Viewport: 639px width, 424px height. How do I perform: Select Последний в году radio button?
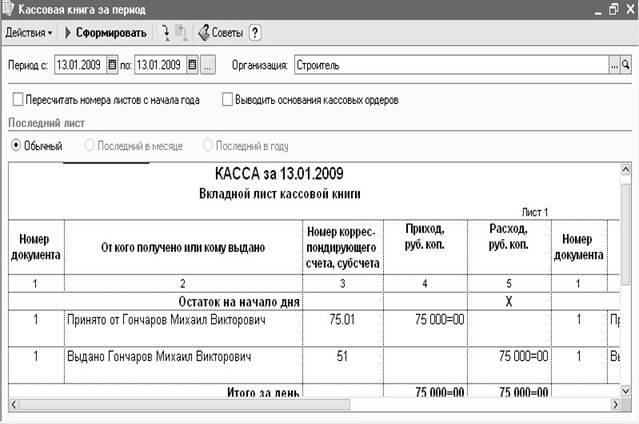click(207, 145)
